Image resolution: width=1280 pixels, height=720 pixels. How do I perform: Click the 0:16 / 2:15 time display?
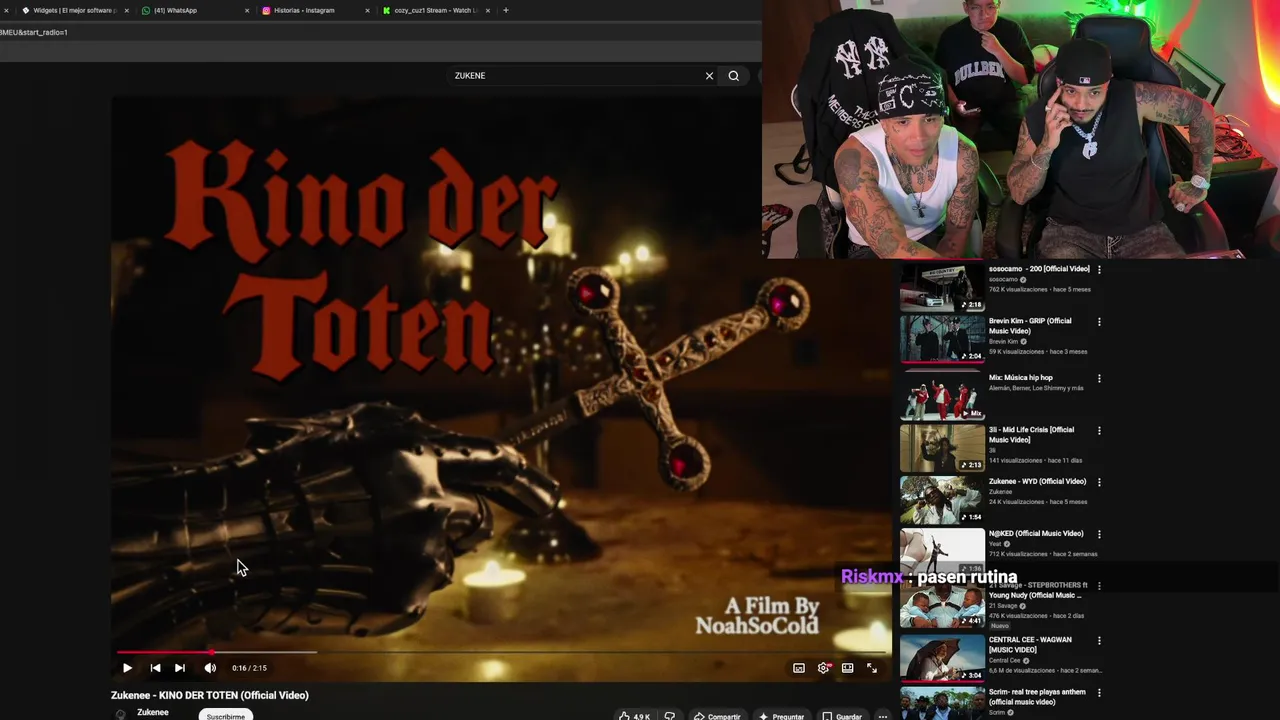click(249, 668)
